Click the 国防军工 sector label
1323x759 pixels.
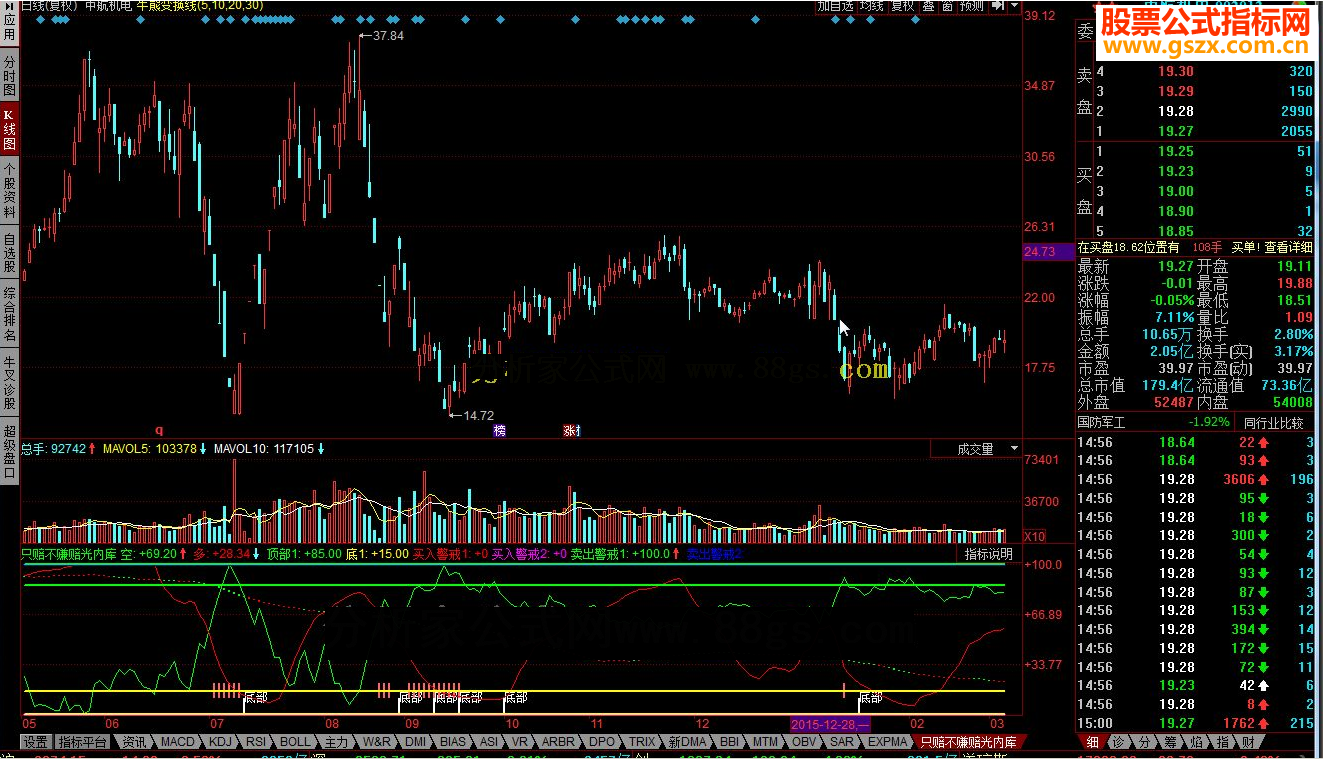(x=1101, y=422)
